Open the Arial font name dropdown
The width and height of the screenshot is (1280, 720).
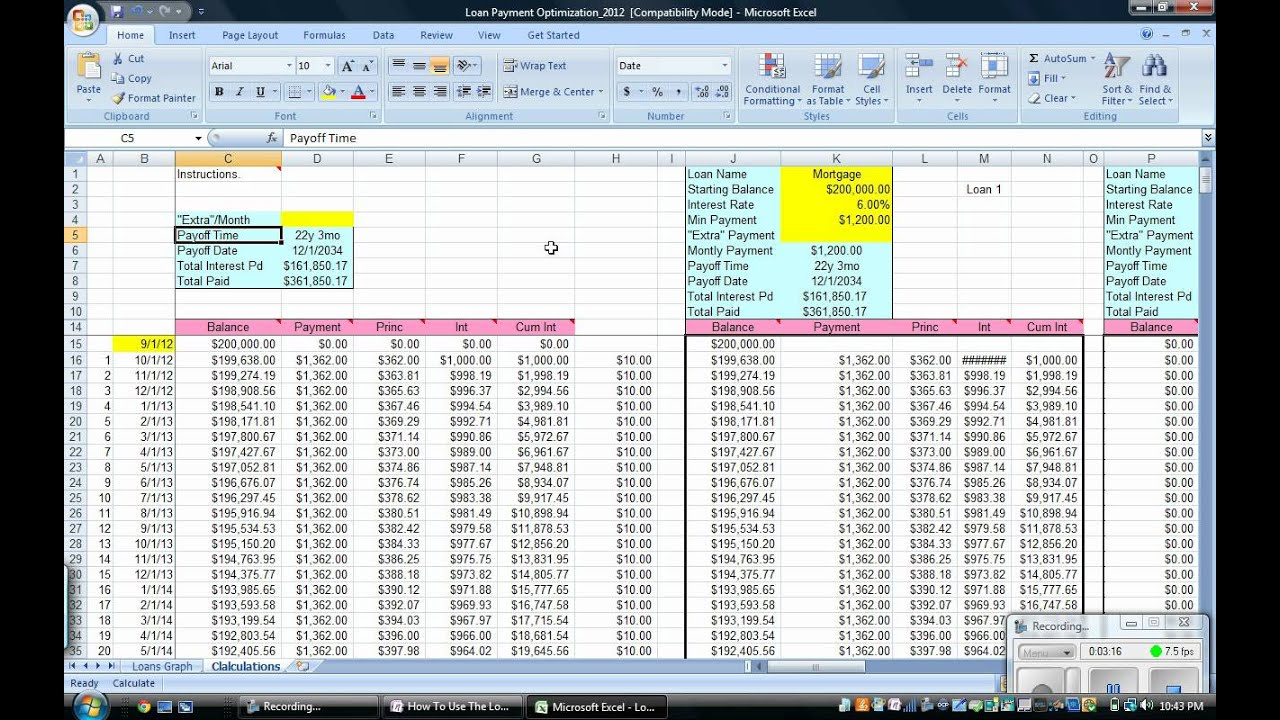click(x=289, y=66)
